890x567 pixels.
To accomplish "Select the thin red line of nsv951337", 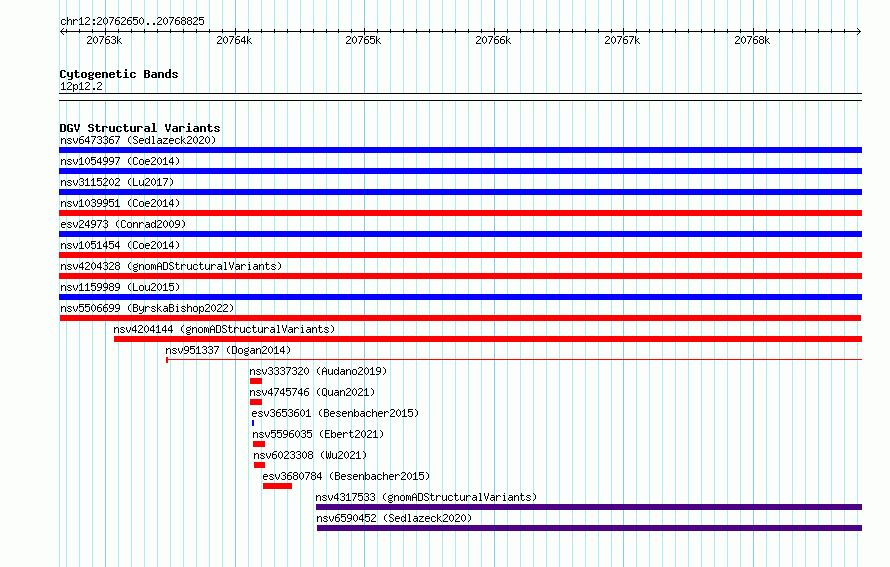I will pyautogui.click(x=514, y=360).
